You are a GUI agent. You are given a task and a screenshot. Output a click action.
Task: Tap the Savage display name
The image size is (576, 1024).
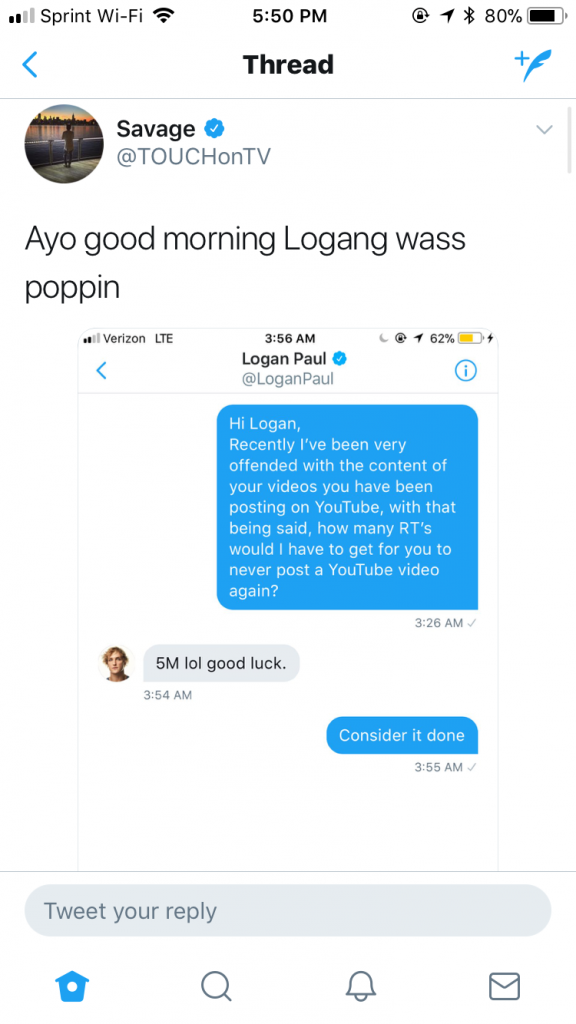pyautogui.click(x=155, y=129)
